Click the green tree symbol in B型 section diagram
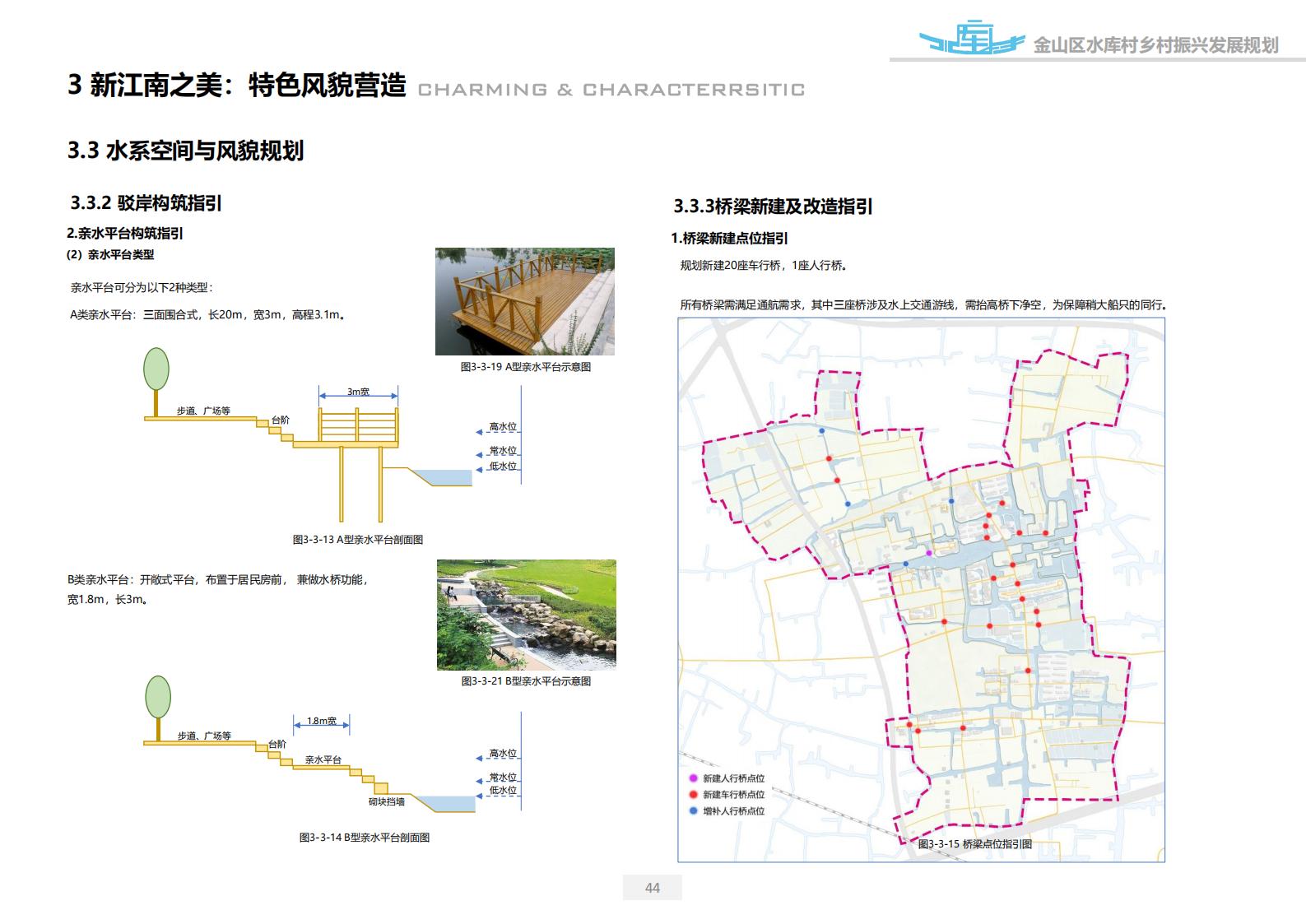This screenshot has height=924, width=1306. pyautogui.click(x=157, y=708)
